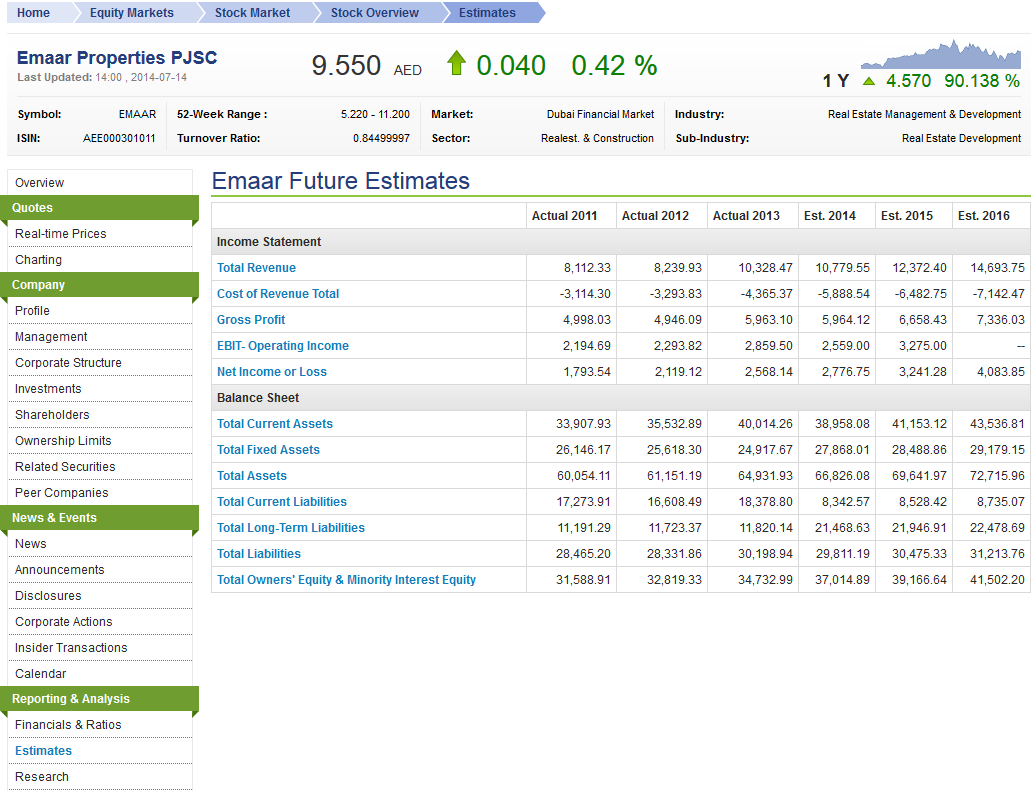This screenshot has width=1034, height=791.
Task: Click Total Assets link
Action: 252,476
